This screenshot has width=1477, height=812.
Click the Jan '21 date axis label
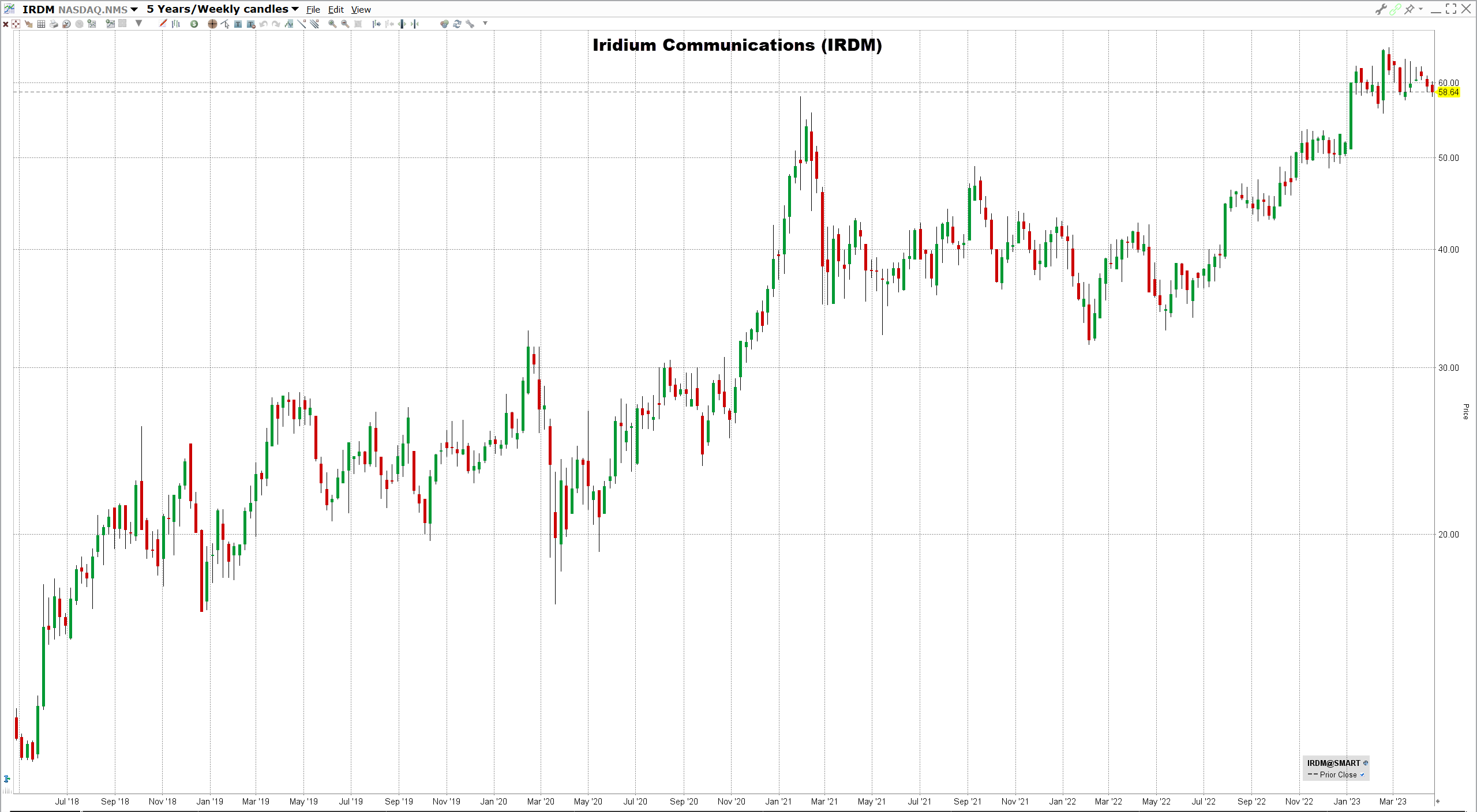pos(778,802)
